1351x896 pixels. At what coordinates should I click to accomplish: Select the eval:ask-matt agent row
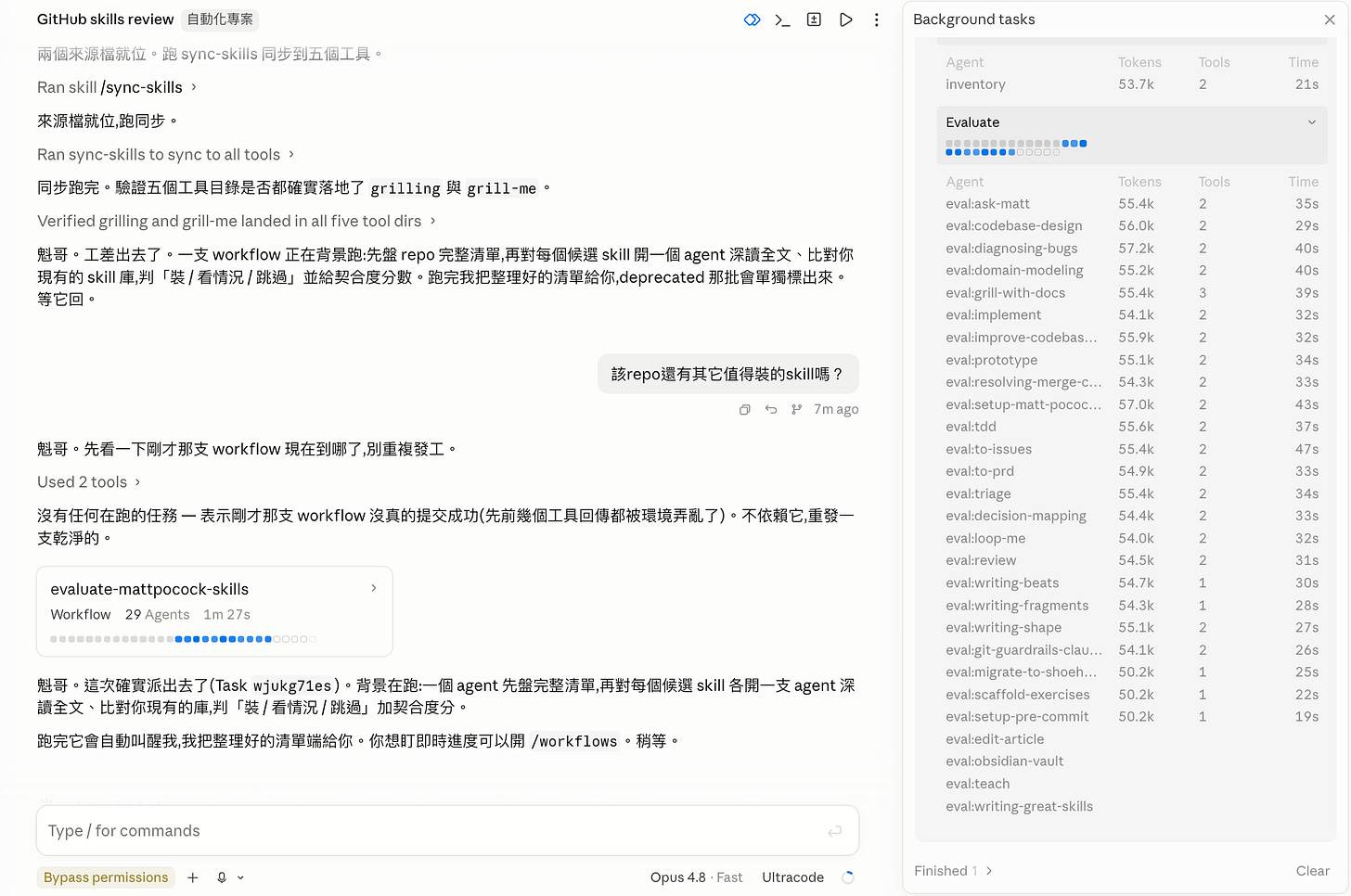(1132, 204)
